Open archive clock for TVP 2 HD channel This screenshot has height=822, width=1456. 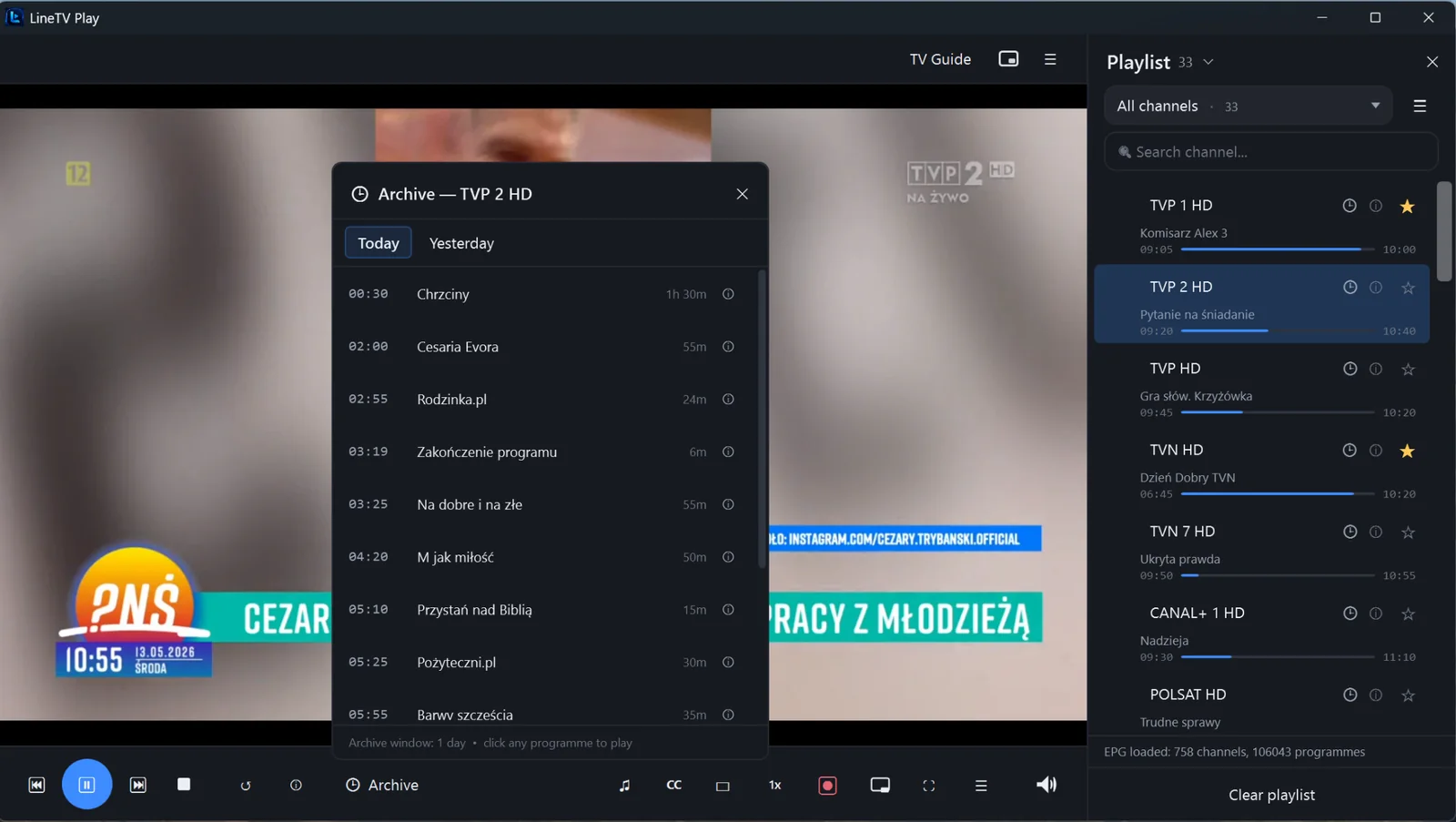[x=1350, y=288]
